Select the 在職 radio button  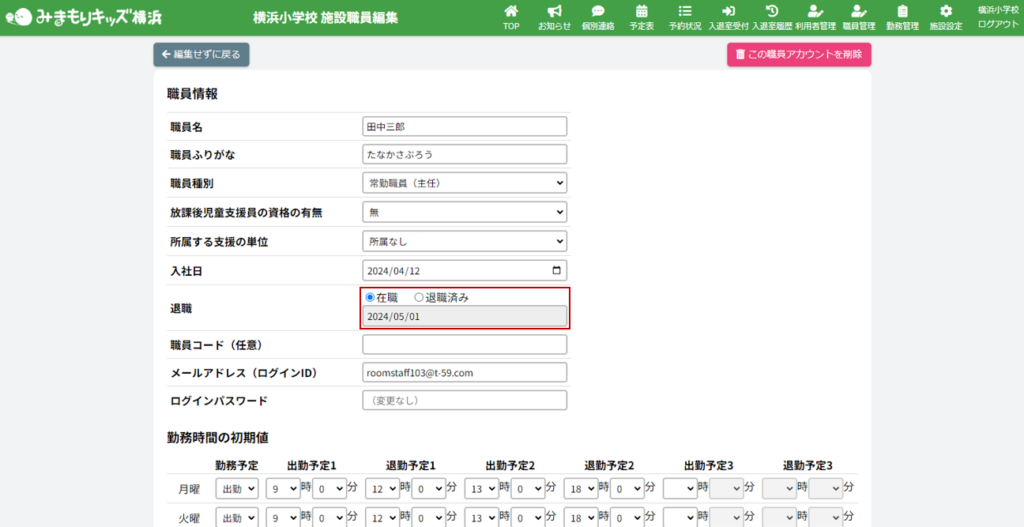point(370,297)
